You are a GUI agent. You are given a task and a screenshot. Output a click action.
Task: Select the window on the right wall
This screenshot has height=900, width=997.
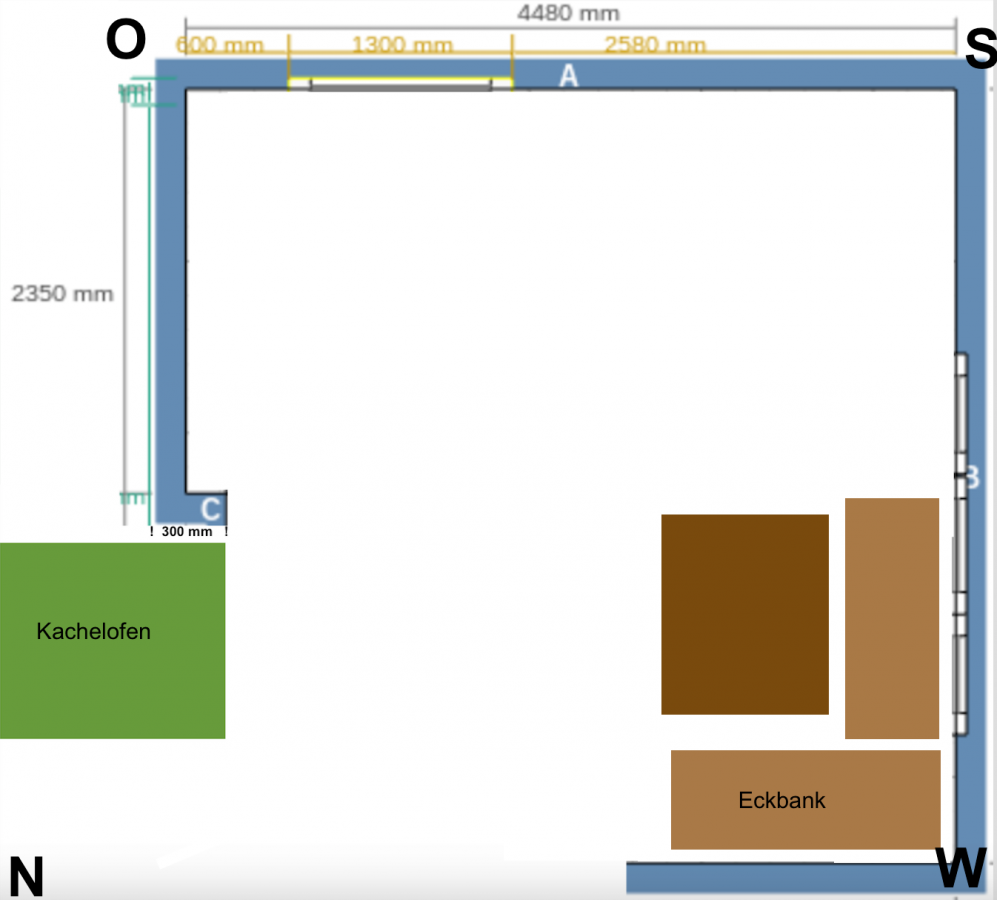[961, 545]
